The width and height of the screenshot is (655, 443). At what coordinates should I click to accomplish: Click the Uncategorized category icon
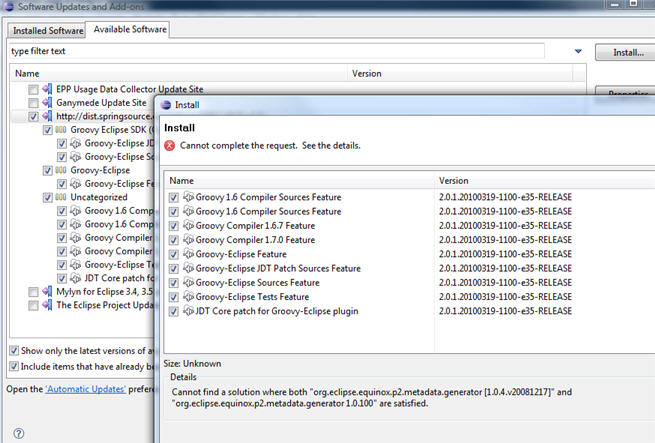click(x=61, y=197)
